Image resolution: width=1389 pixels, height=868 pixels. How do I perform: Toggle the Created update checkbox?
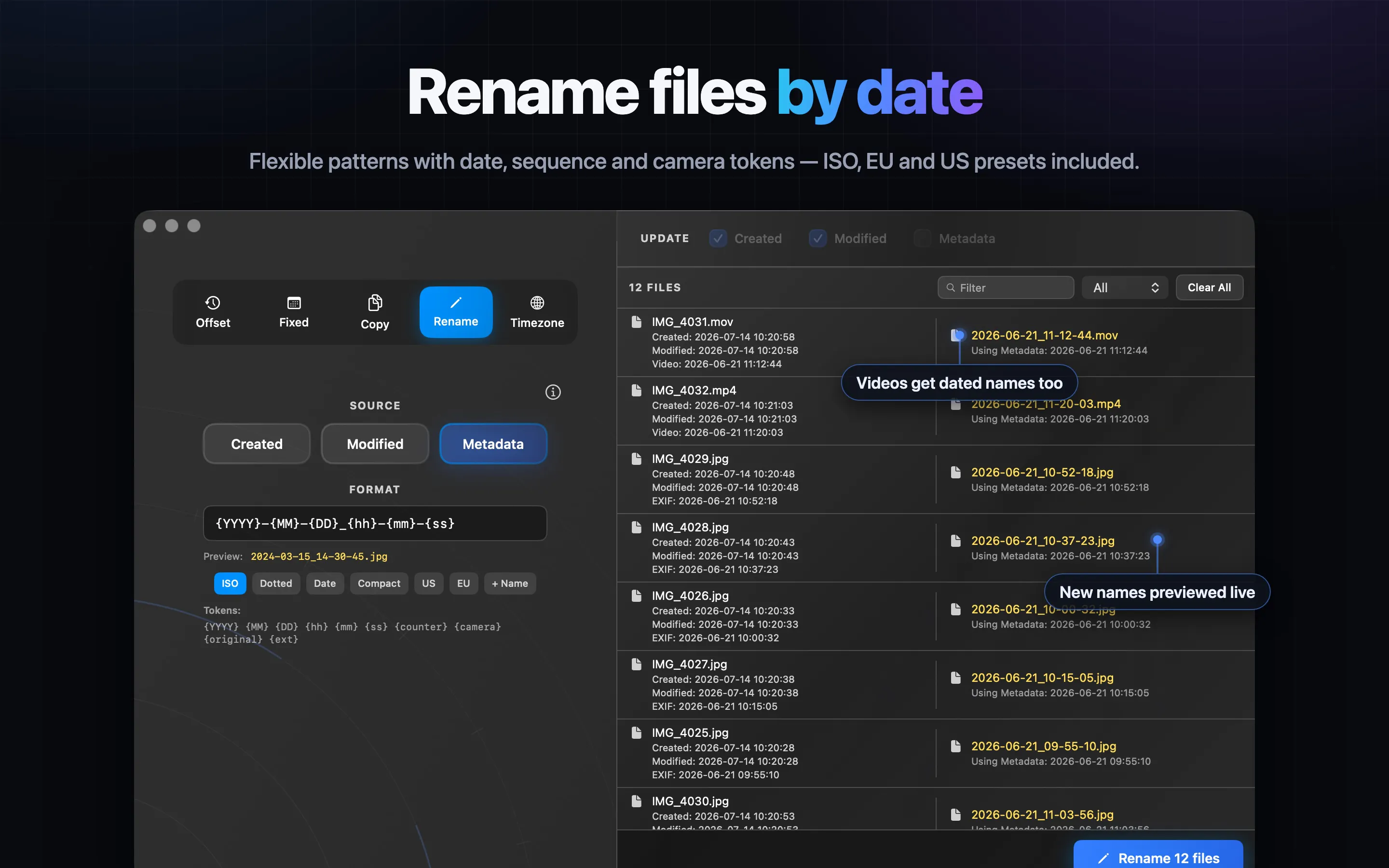tap(718, 238)
